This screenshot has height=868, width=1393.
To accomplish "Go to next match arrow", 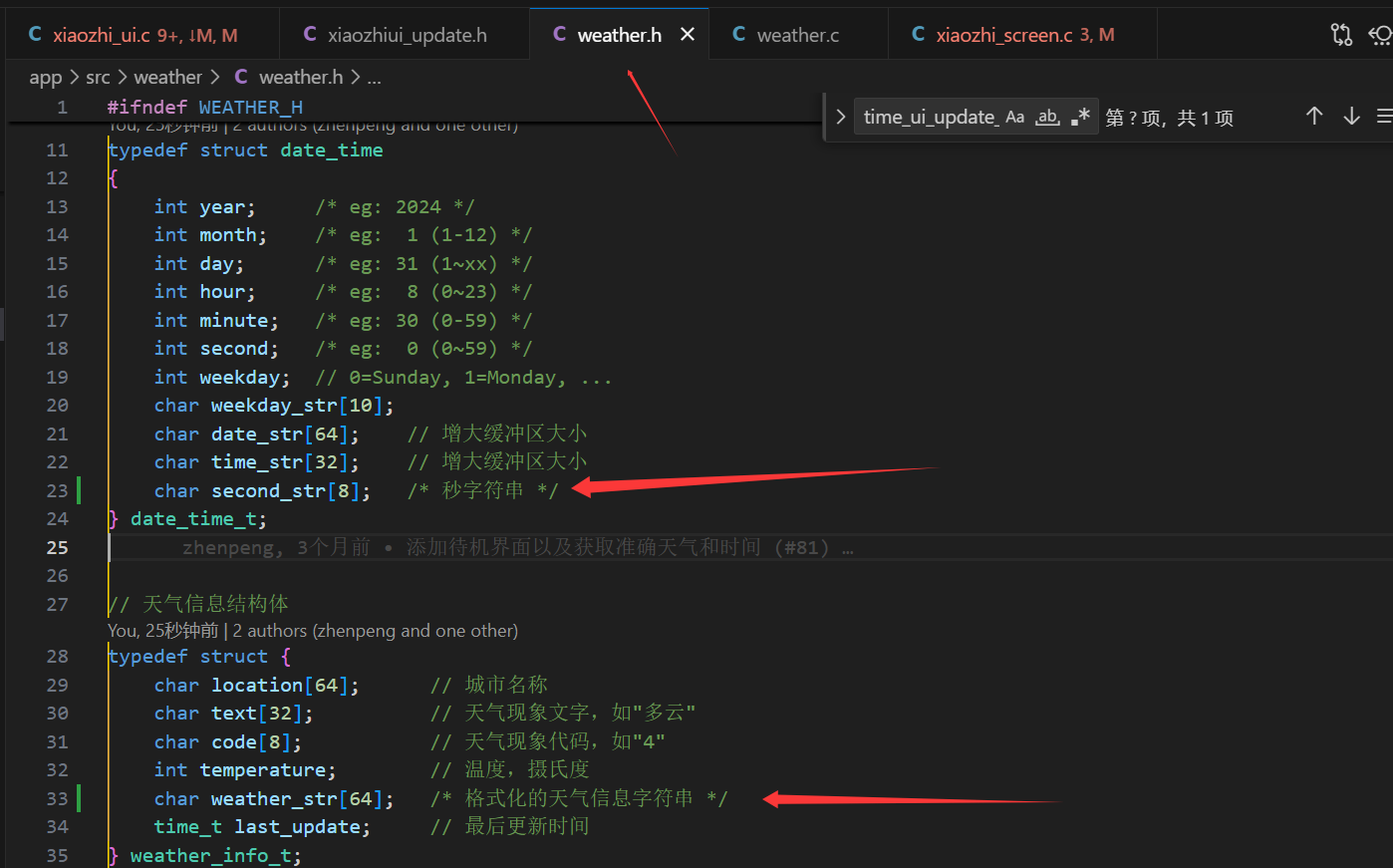I will [x=1351, y=117].
